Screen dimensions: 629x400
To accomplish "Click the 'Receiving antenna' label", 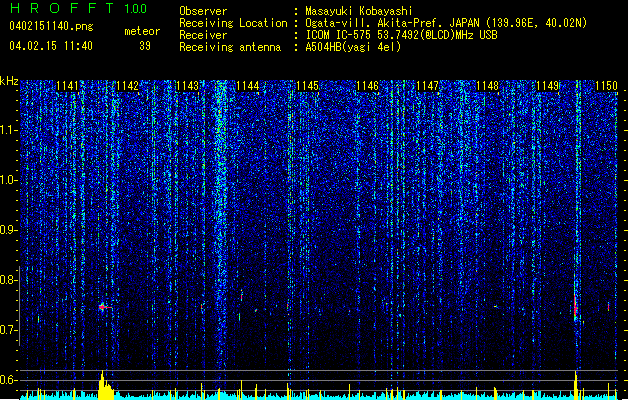I will point(230,47).
